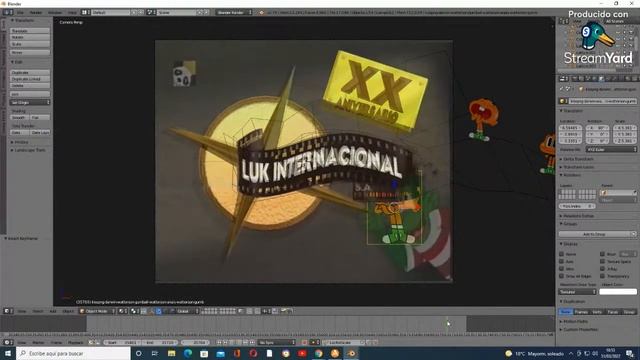Expand the Motion Paths panel
The width and height of the screenshot is (640, 360).
pyautogui.click(x=576, y=322)
